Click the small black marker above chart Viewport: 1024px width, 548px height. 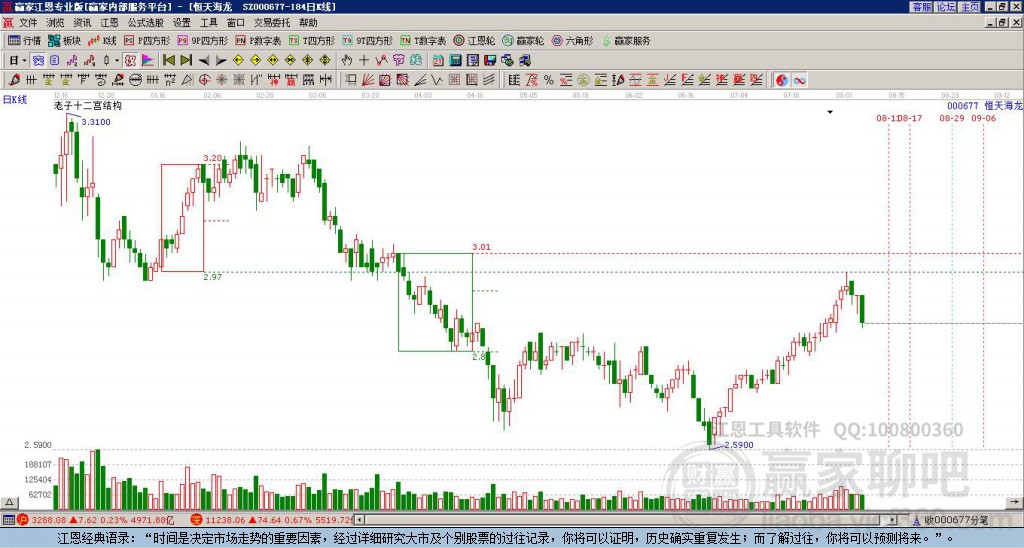coord(830,112)
